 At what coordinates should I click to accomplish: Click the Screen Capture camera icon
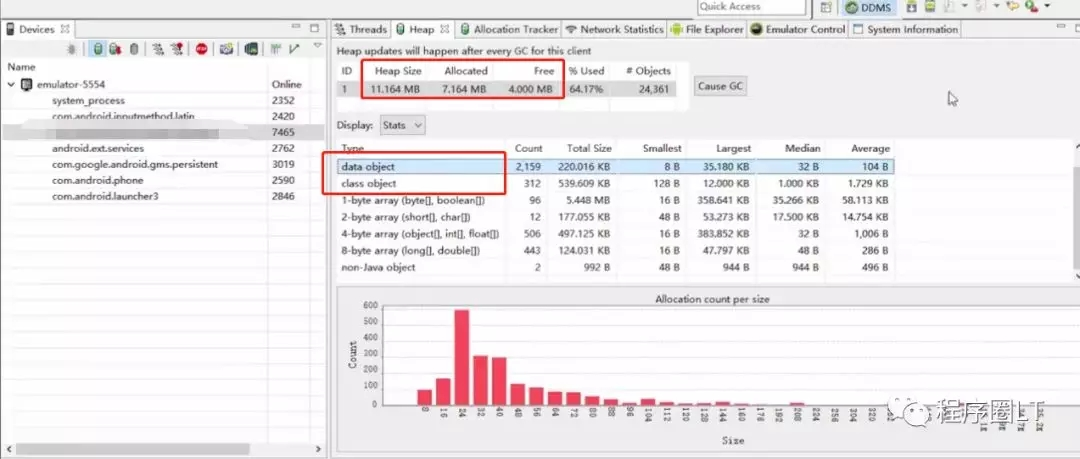(x=227, y=49)
